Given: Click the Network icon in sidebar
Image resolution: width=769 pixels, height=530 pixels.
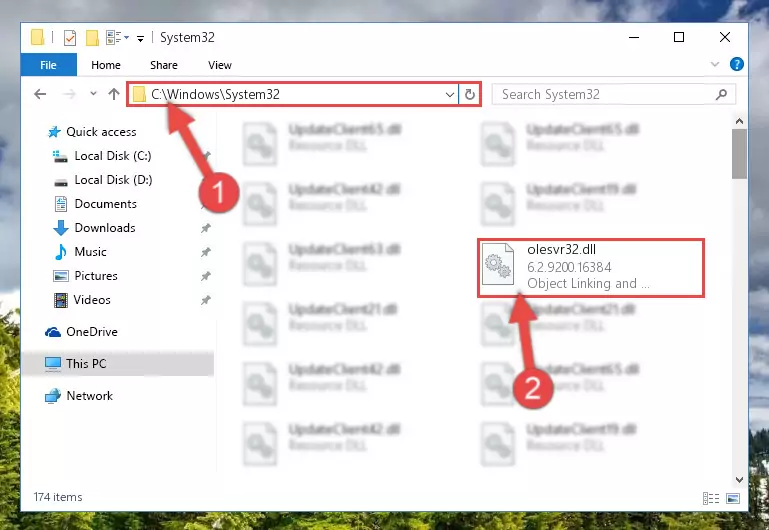Looking at the screenshot, I should 53,396.
